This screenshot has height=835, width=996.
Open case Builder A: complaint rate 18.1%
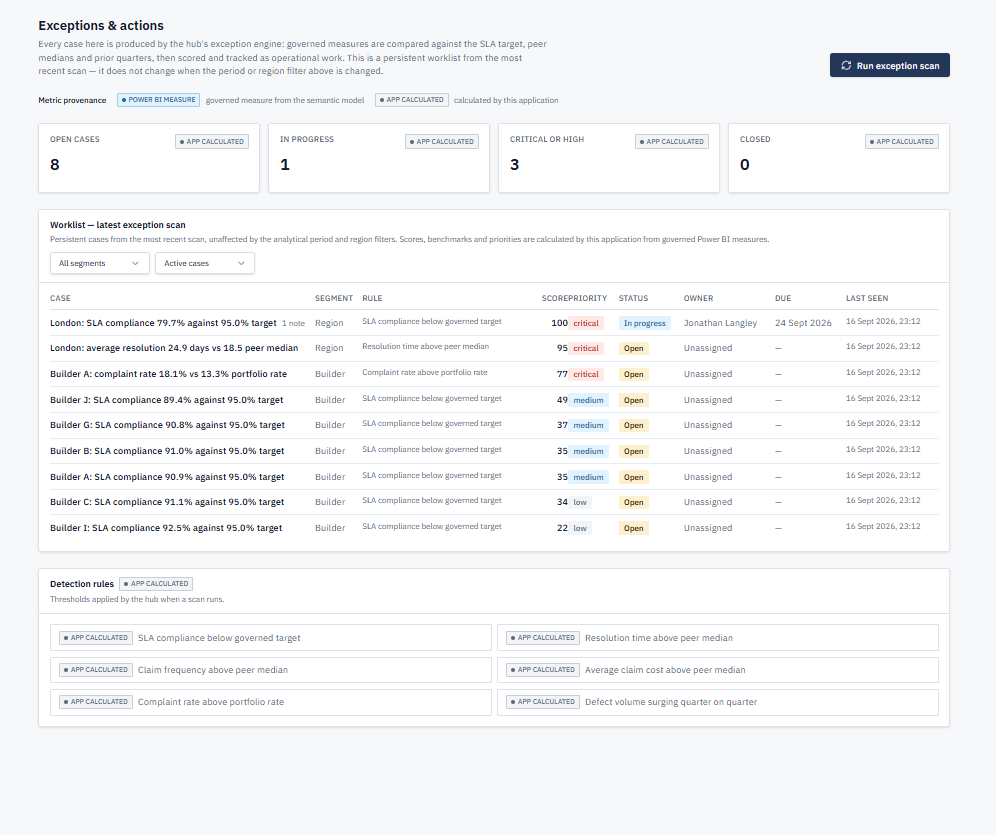[x=168, y=374]
